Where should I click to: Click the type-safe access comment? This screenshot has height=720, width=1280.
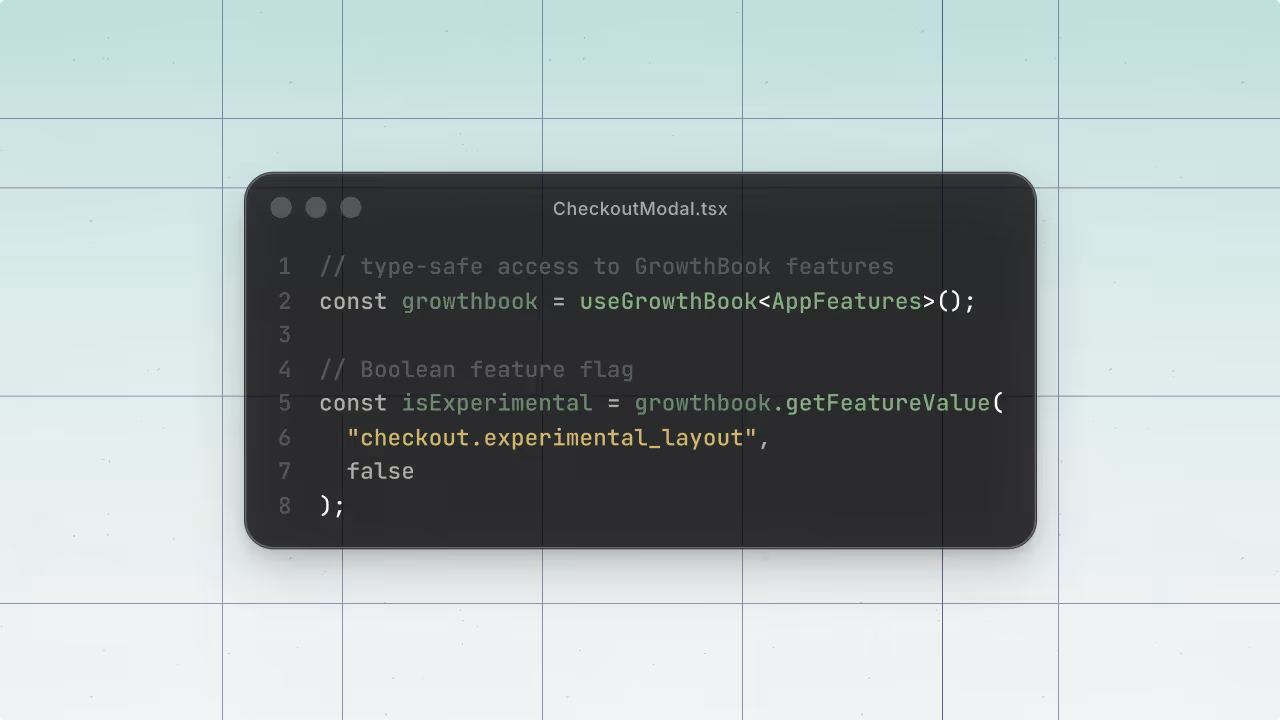(x=605, y=267)
